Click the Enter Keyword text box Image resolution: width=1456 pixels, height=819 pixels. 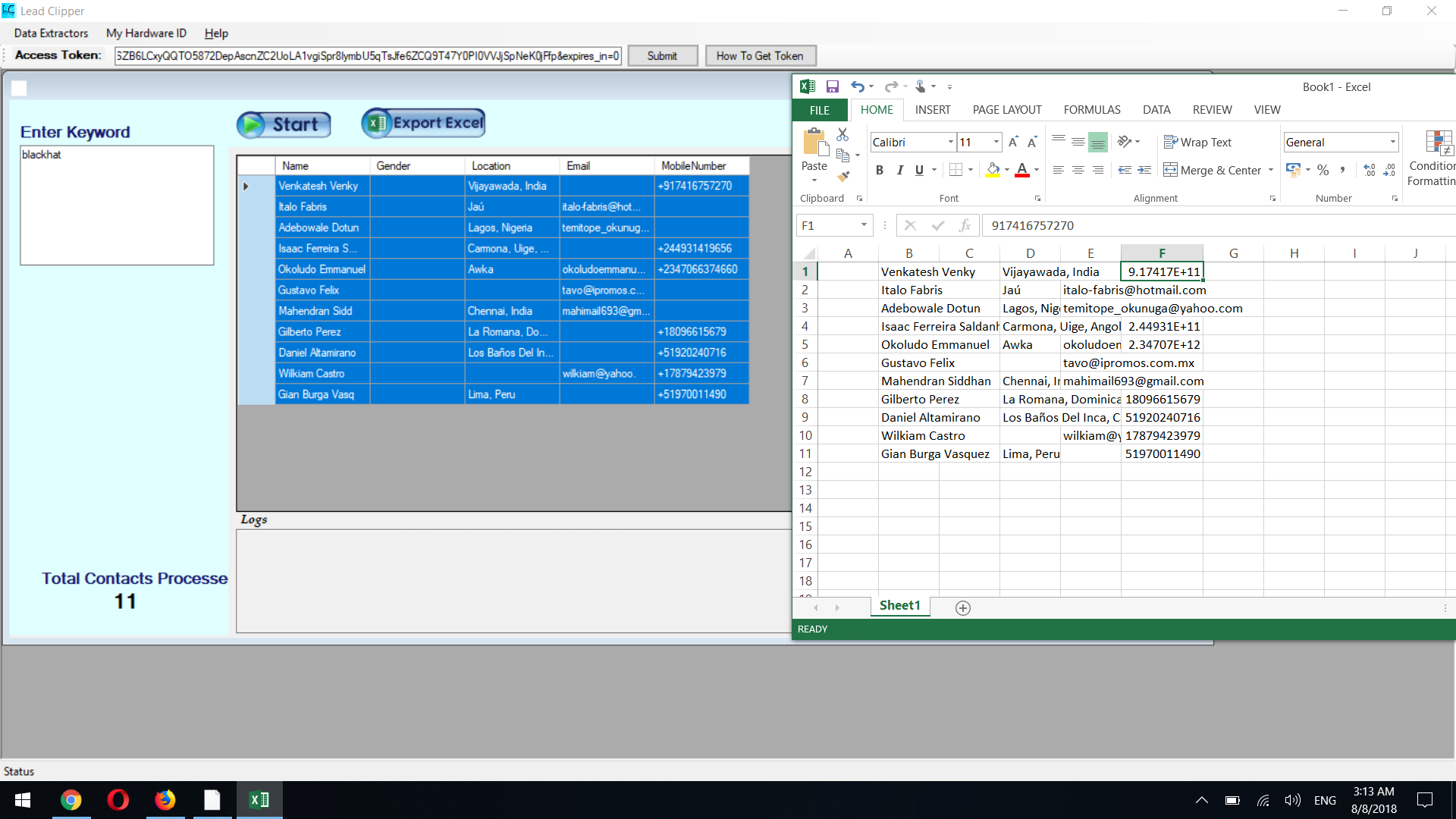point(117,206)
